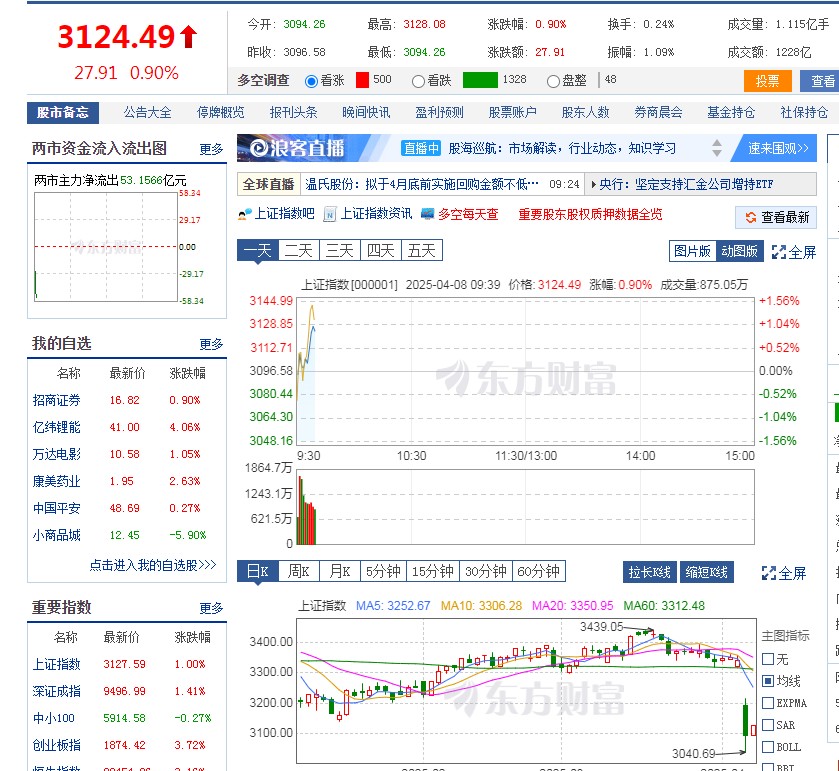The width and height of the screenshot is (839, 771).
Task: Click the 缩短K线 button
Action: coord(707,572)
